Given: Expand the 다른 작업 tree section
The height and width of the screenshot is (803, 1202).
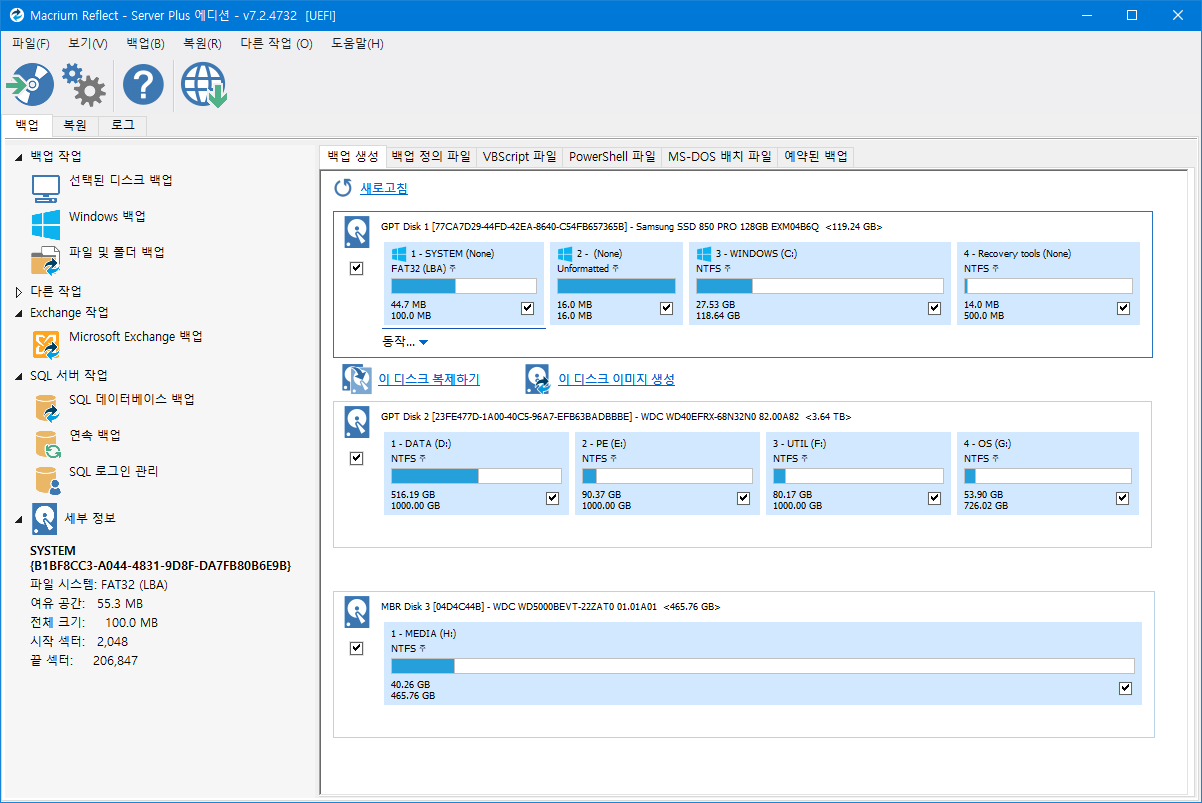Looking at the screenshot, I should (19, 292).
